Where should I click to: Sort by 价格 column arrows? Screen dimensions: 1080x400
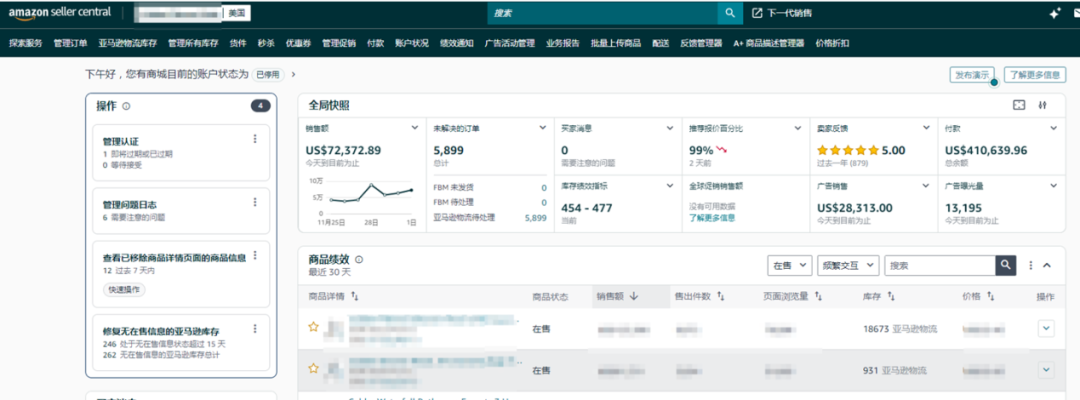pyautogui.click(x=990, y=297)
